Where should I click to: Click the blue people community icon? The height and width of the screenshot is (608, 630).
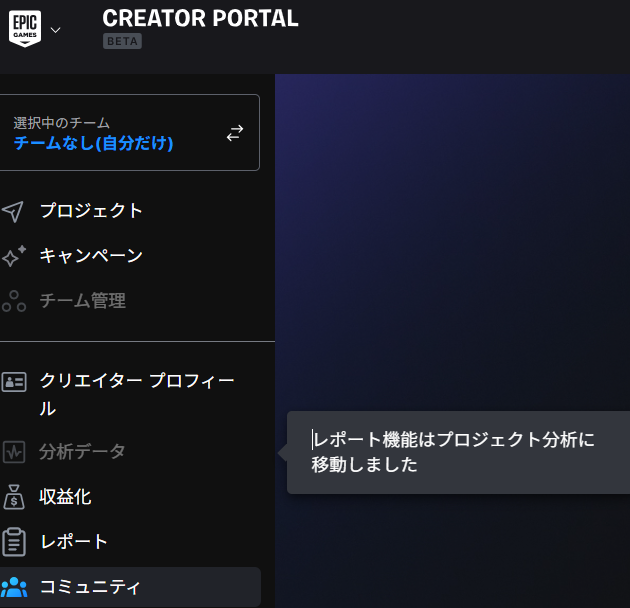point(14,587)
